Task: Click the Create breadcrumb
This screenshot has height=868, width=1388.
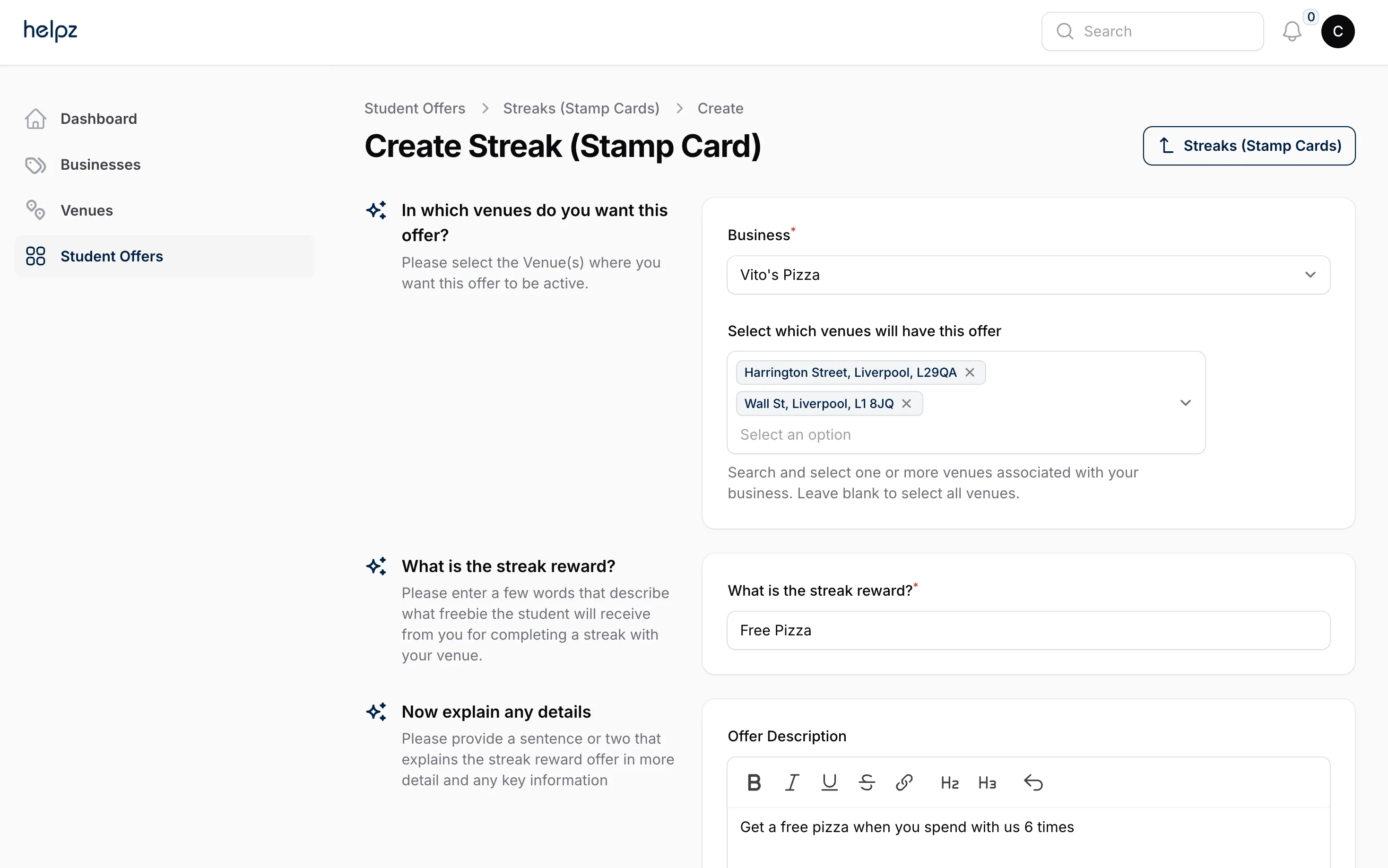Action: (x=720, y=109)
